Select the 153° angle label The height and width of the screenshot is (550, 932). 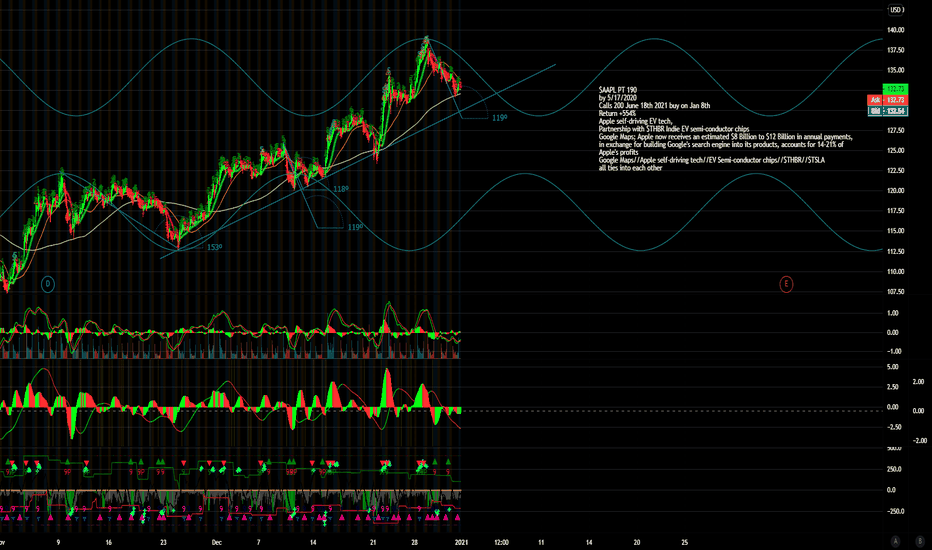(x=215, y=247)
